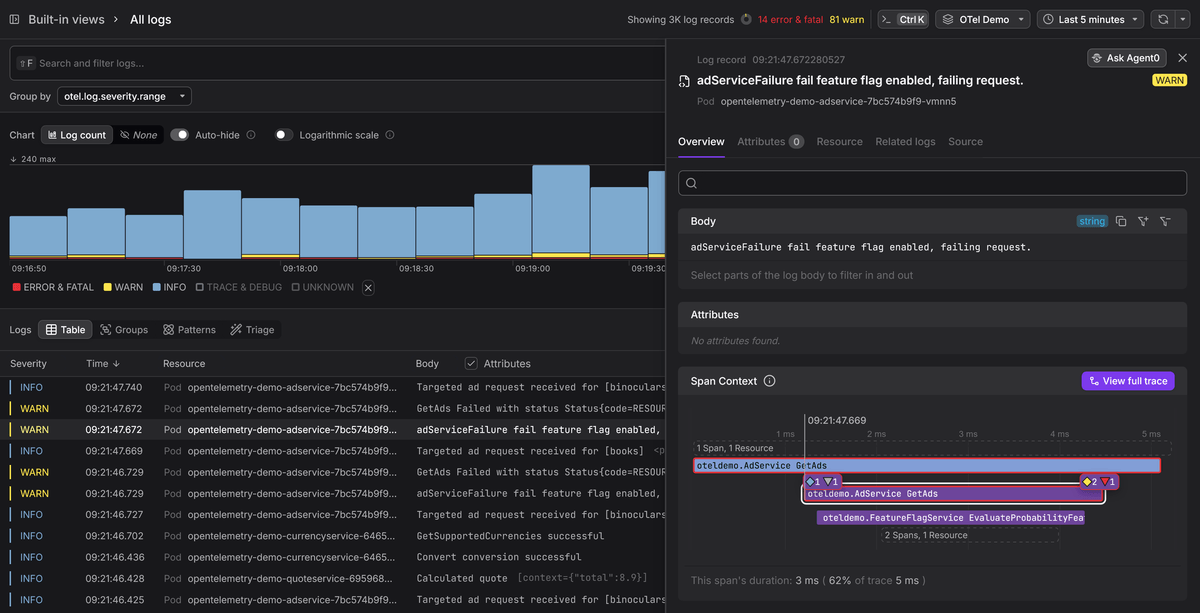Image resolution: width=1200 pixels, height=613 pixels.
Task: Open the Last 5 minutes time range
Action: 1091,19
